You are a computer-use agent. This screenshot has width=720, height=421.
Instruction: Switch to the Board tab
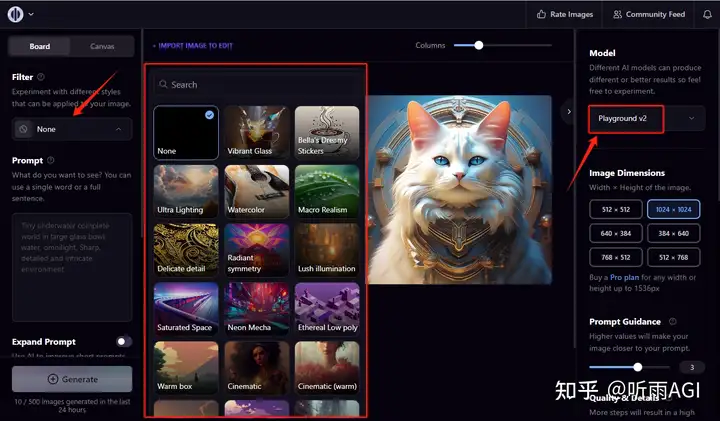click(x=39, y=46)
